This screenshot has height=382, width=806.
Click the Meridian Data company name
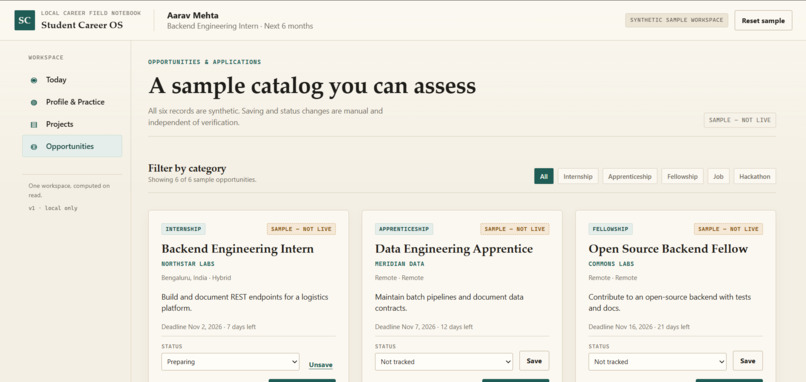click(x=400, y=264)
